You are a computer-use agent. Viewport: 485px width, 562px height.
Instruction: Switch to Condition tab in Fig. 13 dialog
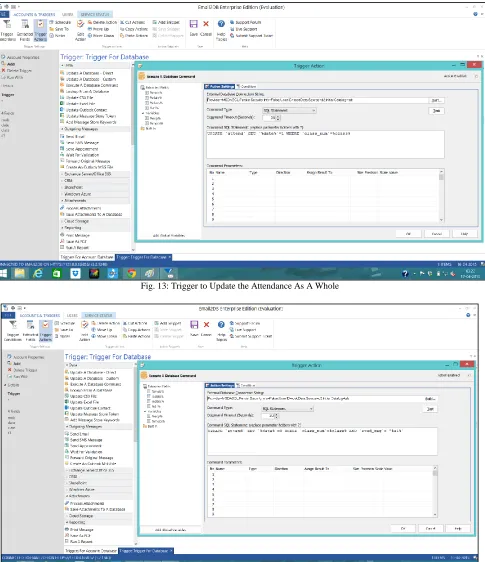(x=247, y=86)
